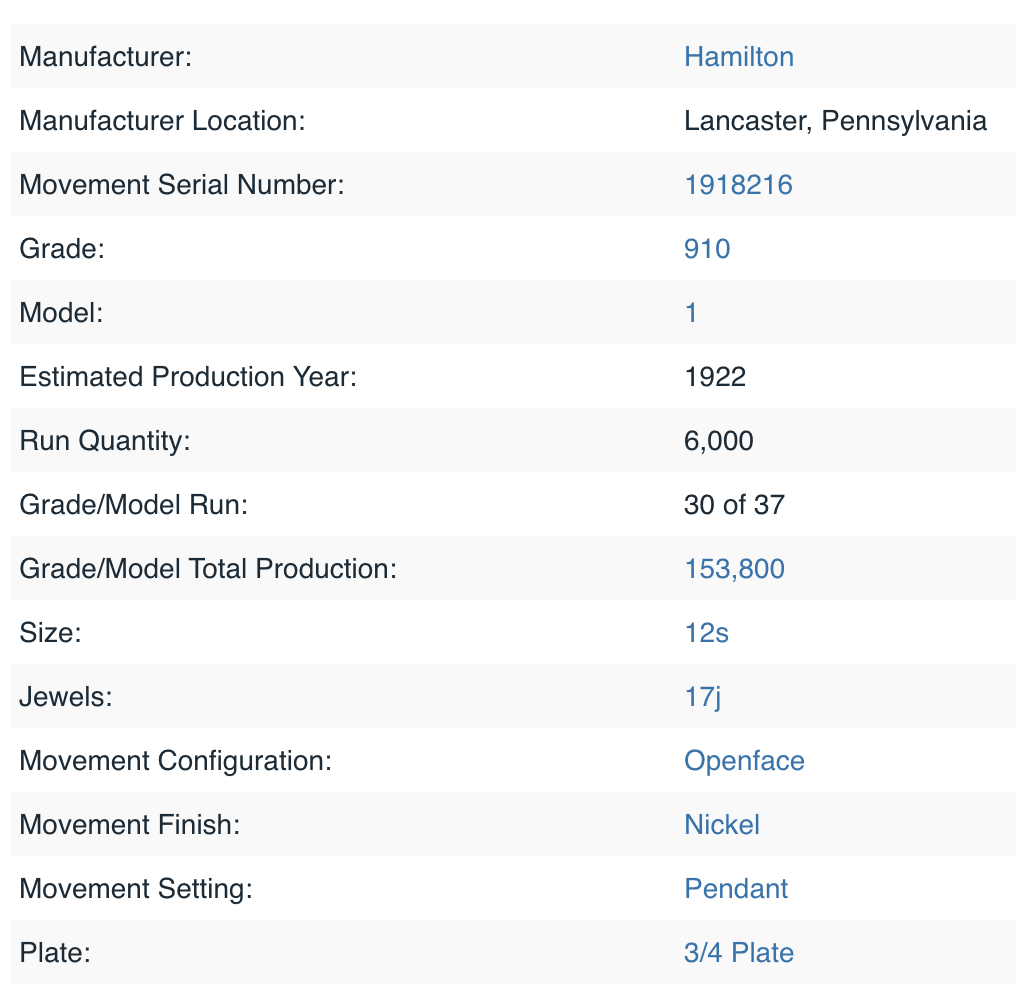This screenshot has height=984, width=1016.
Task: Click the Movement Configuration label
Action: pyautogui.click(x=175, y=761)
